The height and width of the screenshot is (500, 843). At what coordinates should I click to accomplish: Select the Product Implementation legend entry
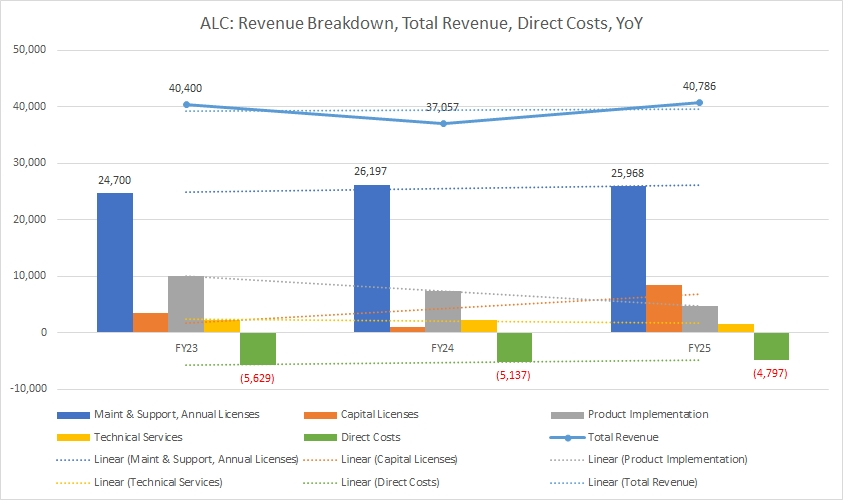coord(650,414)
